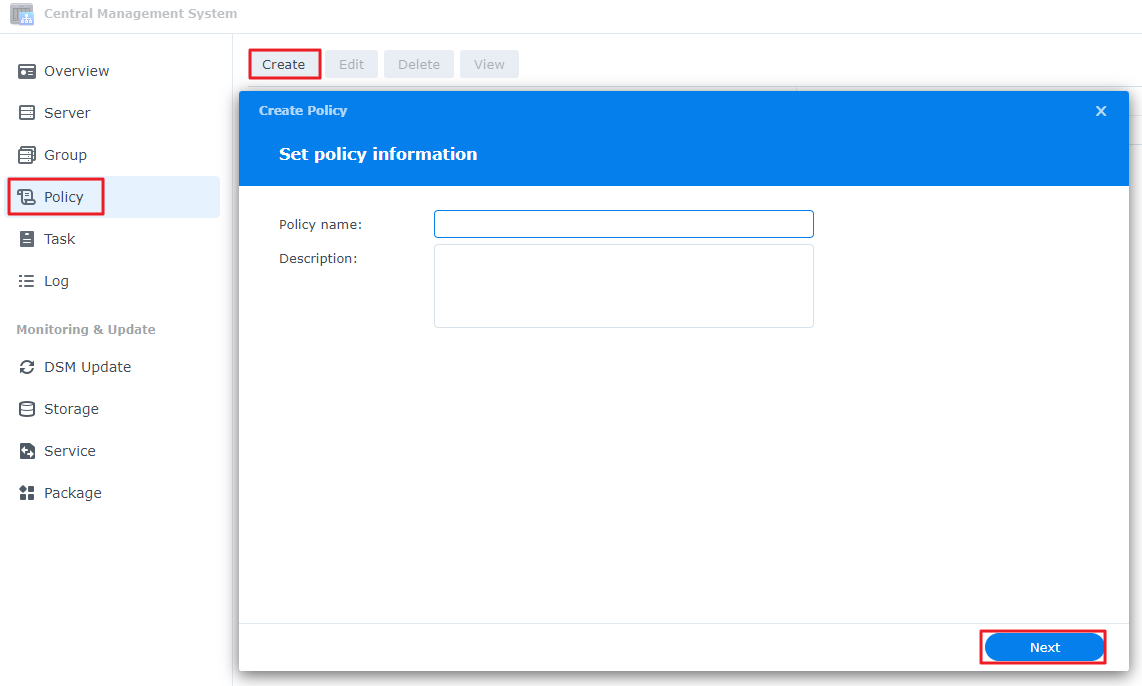Screen dimensions: 1142x686
Task: Click the Service sidebar icon
Action: [x=26, y=451]
